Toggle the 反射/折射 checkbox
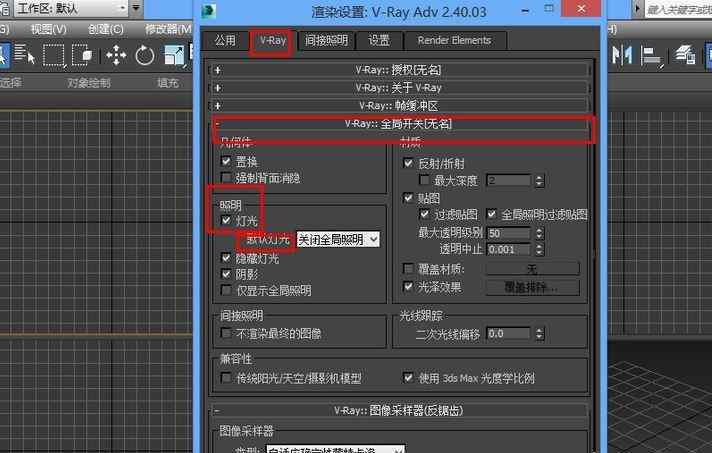Screen dimensions: 712x453 pos(408,163)
